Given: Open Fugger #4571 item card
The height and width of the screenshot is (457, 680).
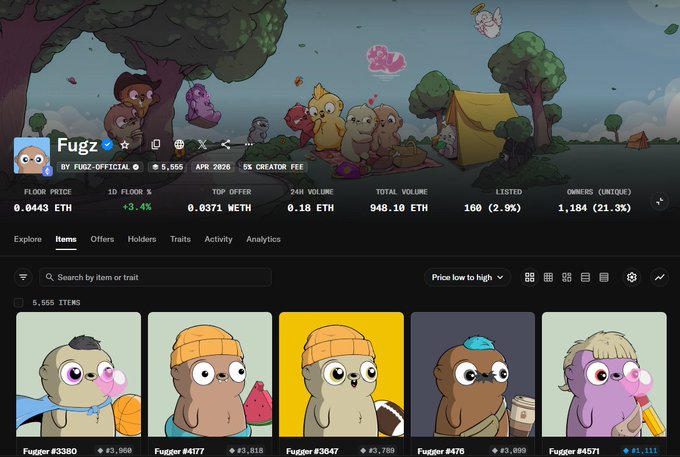Looking at the screenshot, I should 604,384.
